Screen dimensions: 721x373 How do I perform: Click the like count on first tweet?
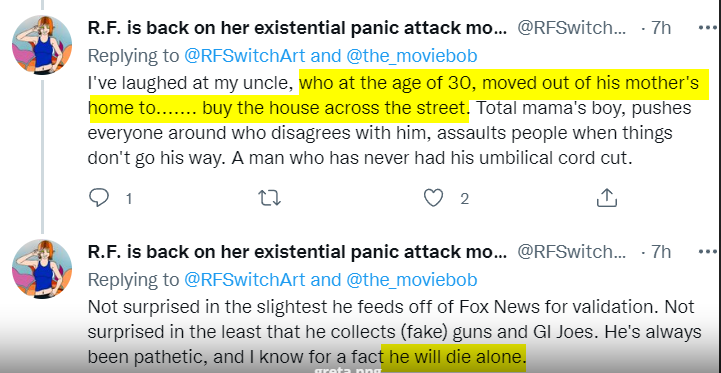pos(464,199)
